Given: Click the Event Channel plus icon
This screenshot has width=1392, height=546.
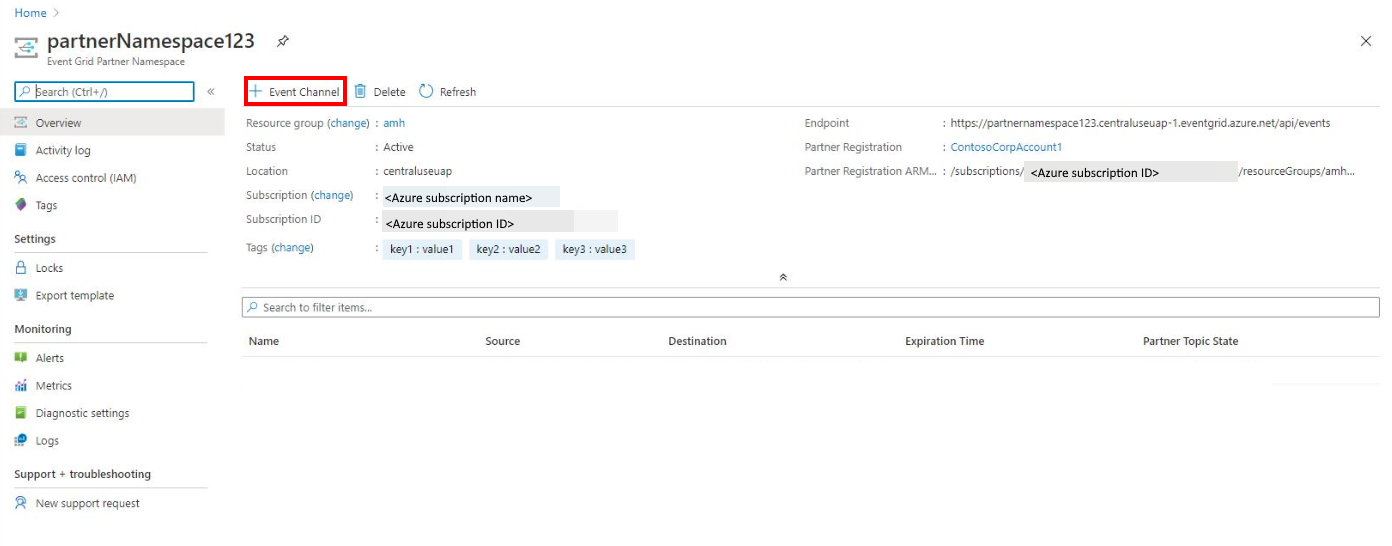Looking at the screenshot, I should (x=256, y=91).
